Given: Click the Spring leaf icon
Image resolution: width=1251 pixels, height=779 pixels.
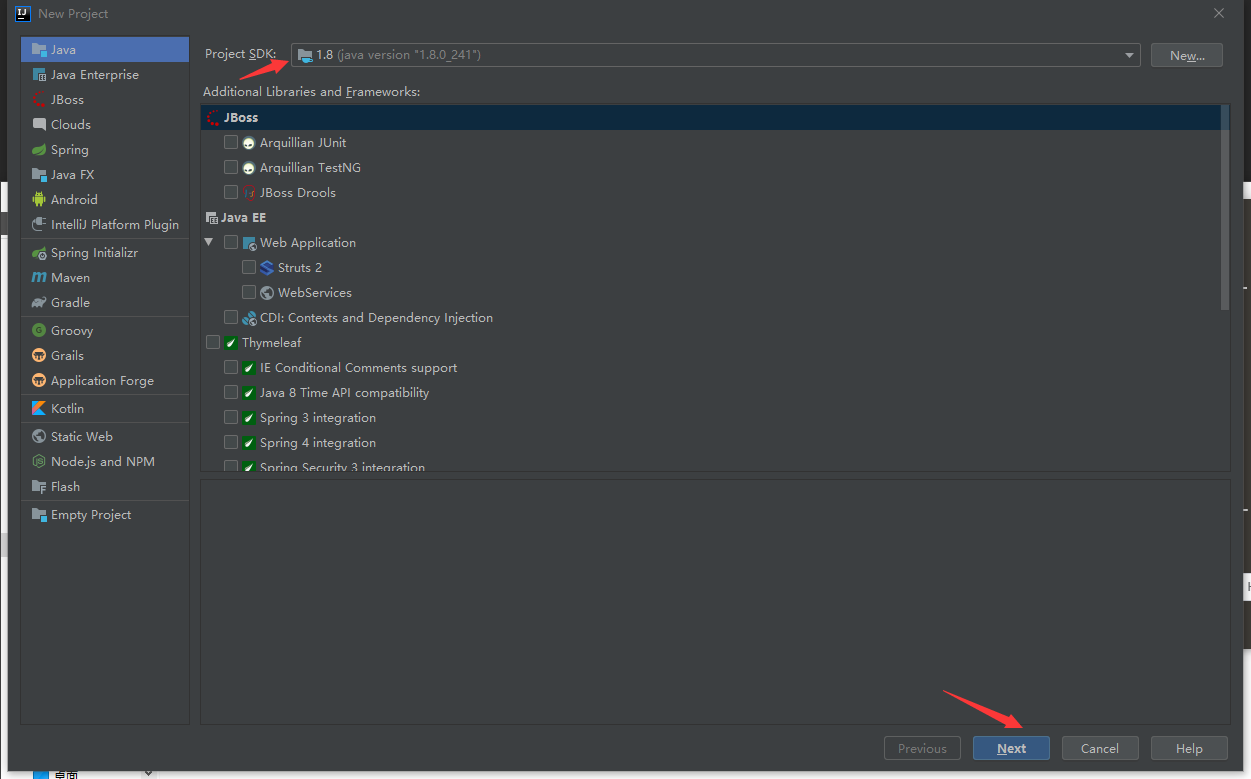Looking at the screenshot, I should pyautogui.click(x=39, y=149).
